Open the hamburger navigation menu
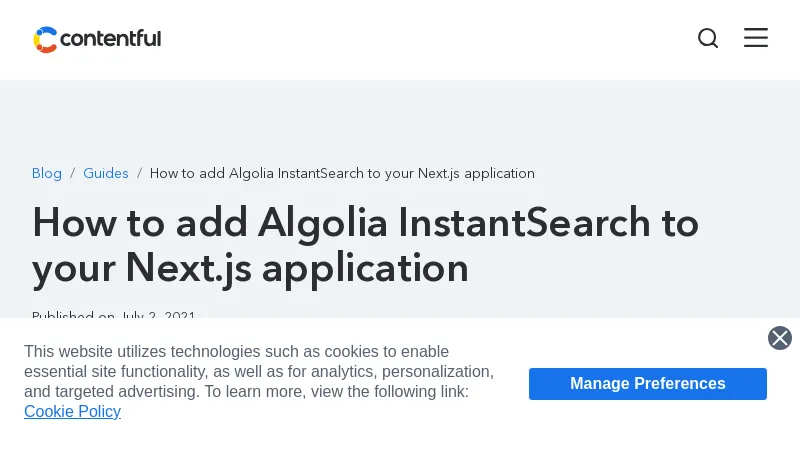 click(756, 38)
